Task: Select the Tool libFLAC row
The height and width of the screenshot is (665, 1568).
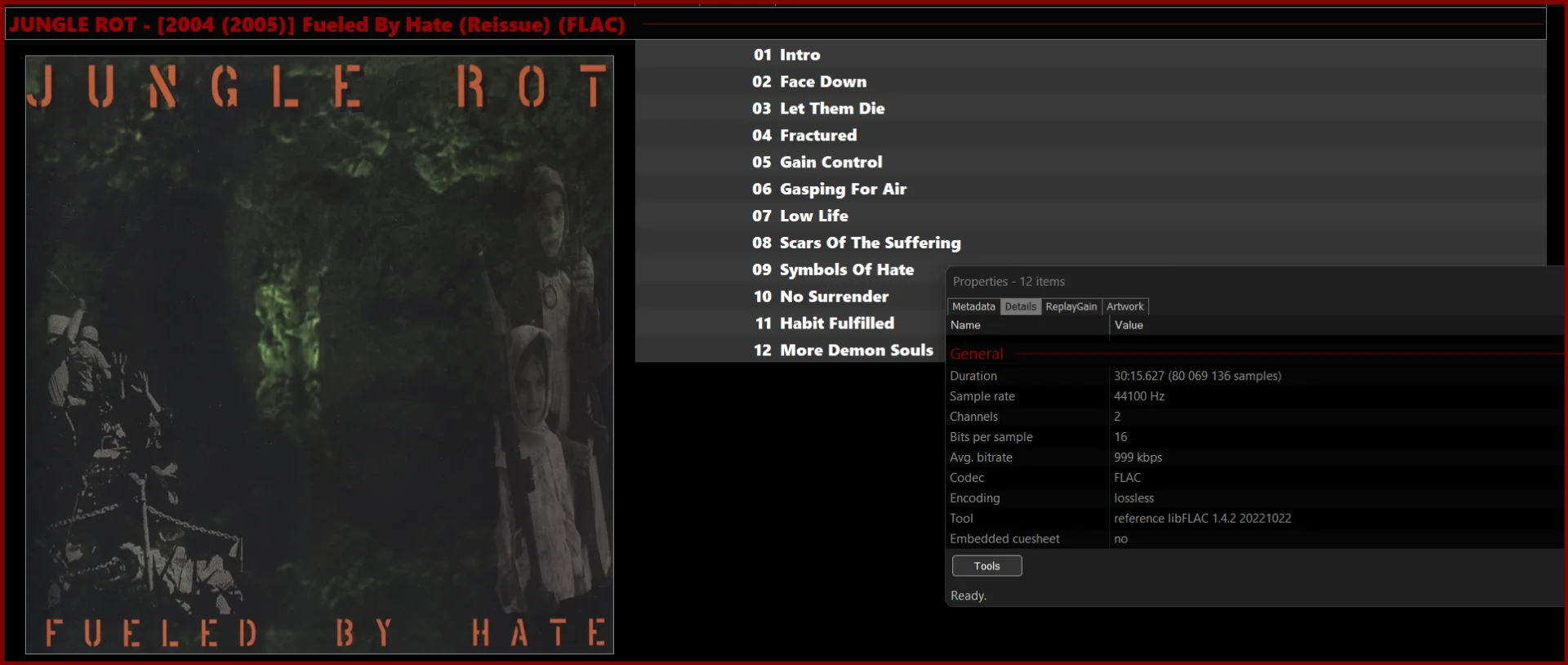Action: pos(1255,519)
